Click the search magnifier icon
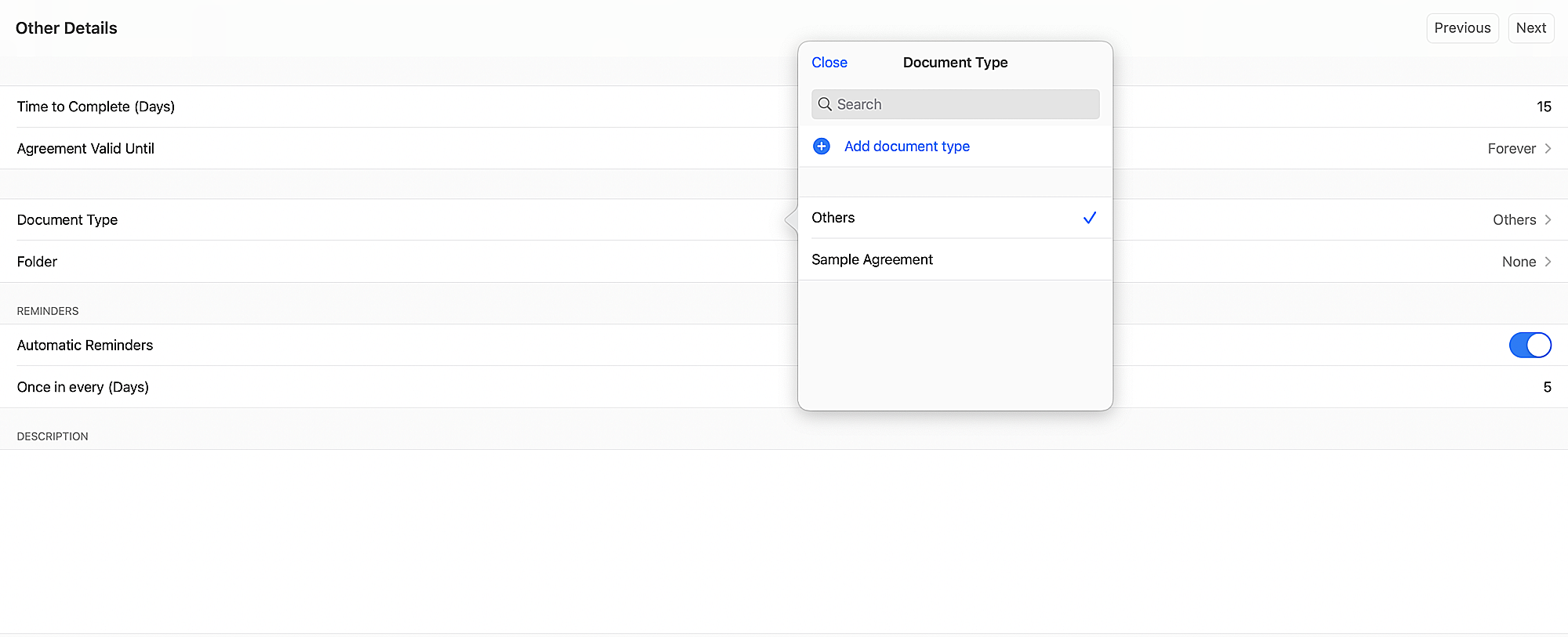The height and width of the screenshot is (637, 1568). (825, 104)
